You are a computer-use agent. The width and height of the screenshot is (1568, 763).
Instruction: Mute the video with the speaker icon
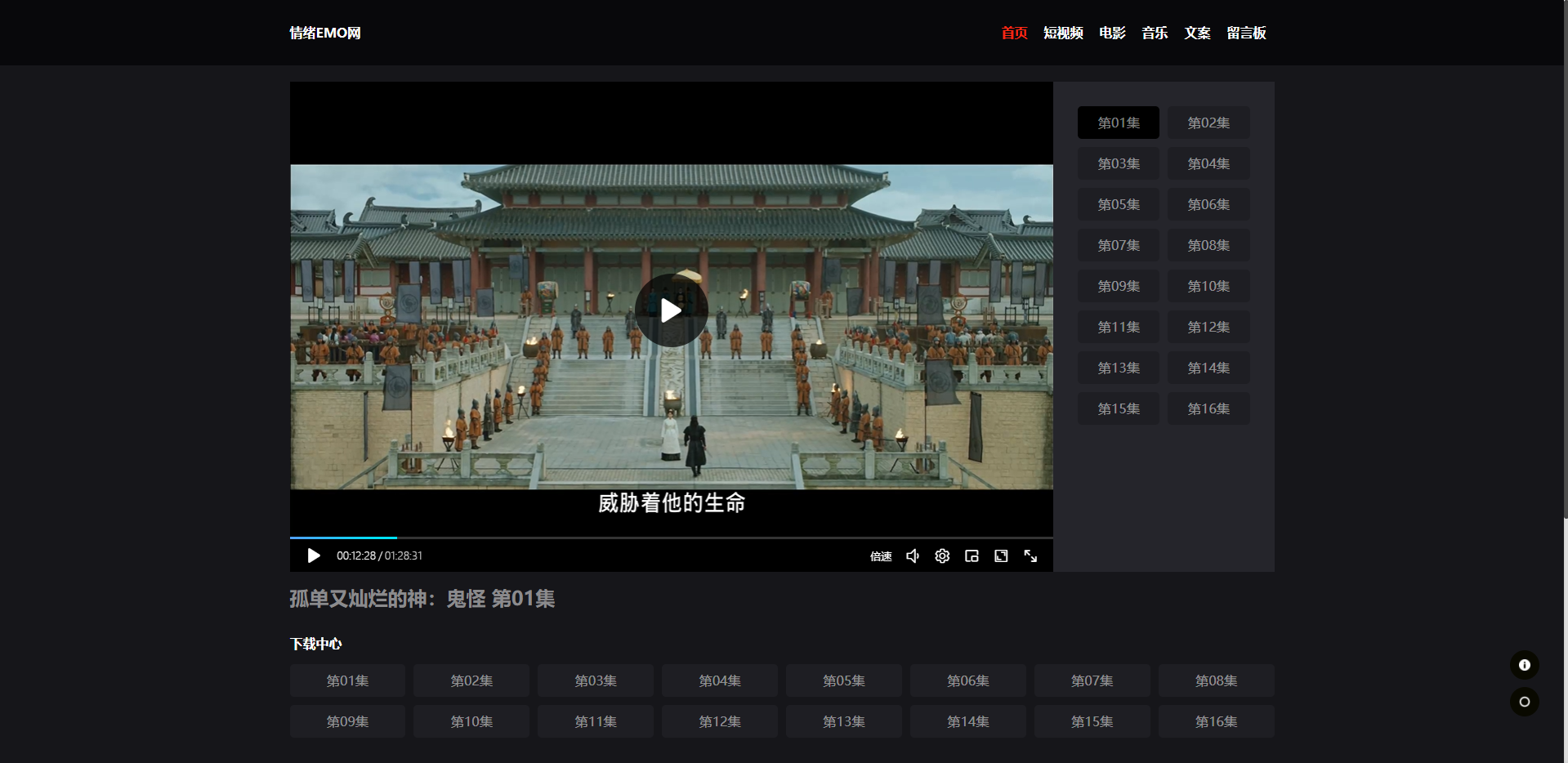pyautogui.click(x=913, y=556)
